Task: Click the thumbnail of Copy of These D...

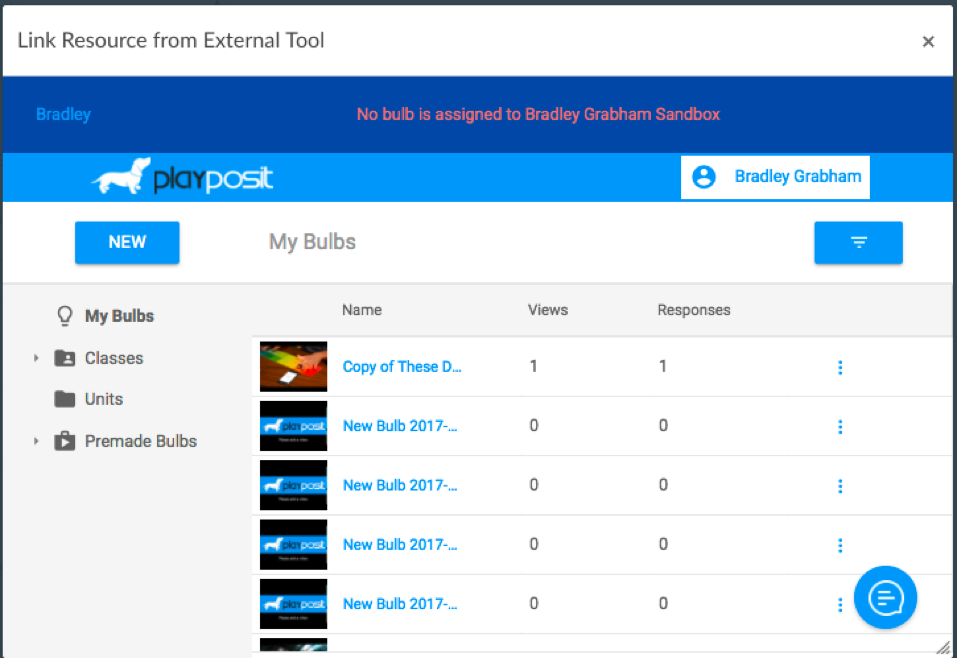Action: click(x=292, y=366)
